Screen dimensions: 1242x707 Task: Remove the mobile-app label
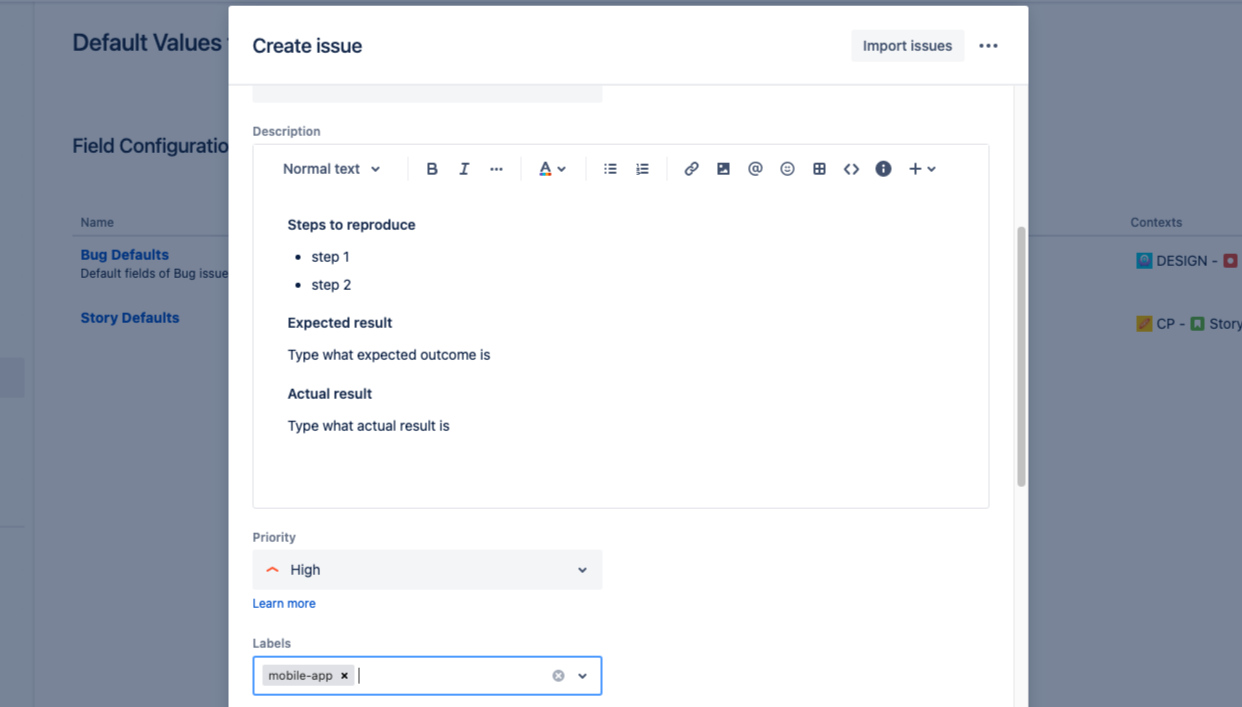344,676
